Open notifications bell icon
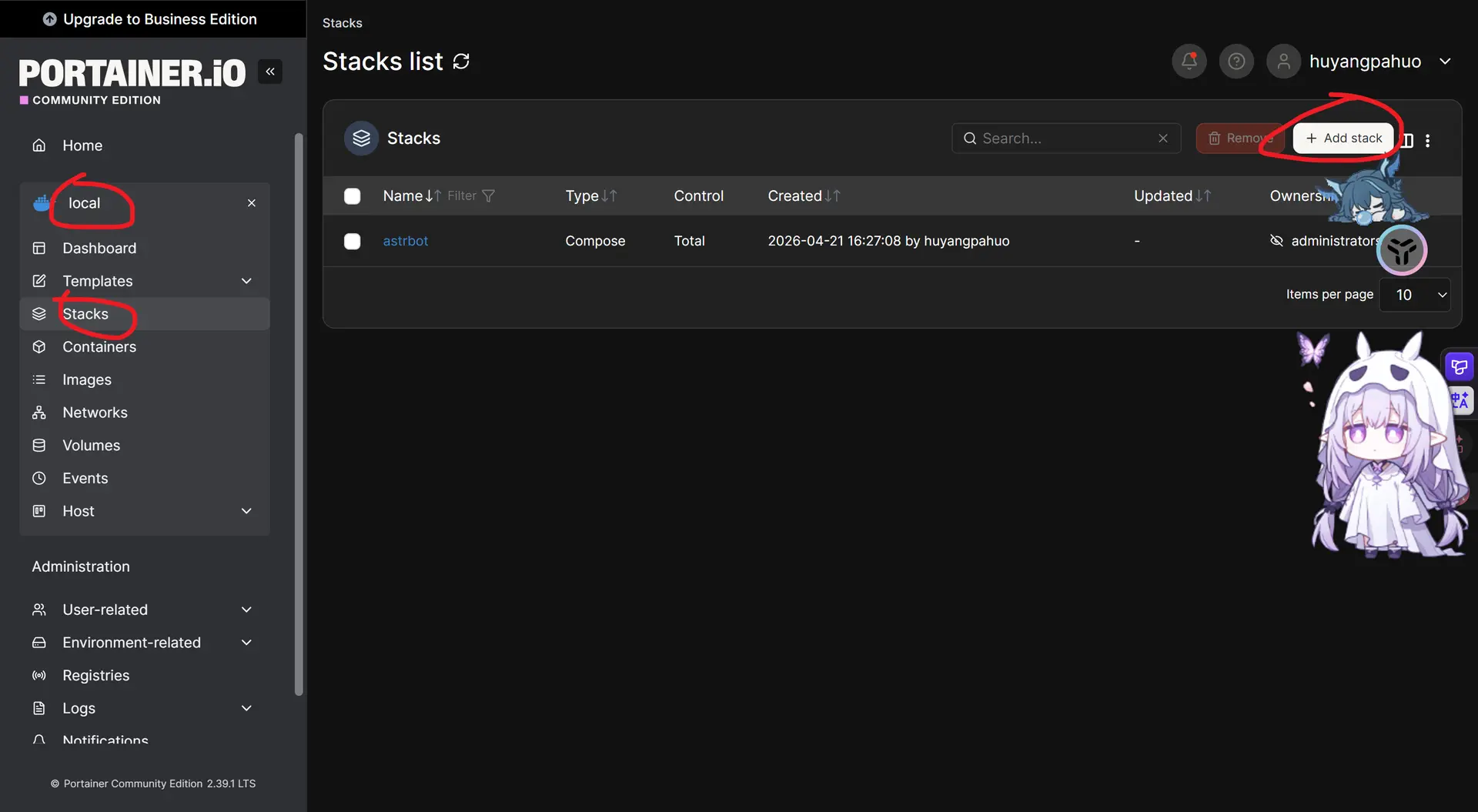The image size is (1478, 812). pos(1189,61)
